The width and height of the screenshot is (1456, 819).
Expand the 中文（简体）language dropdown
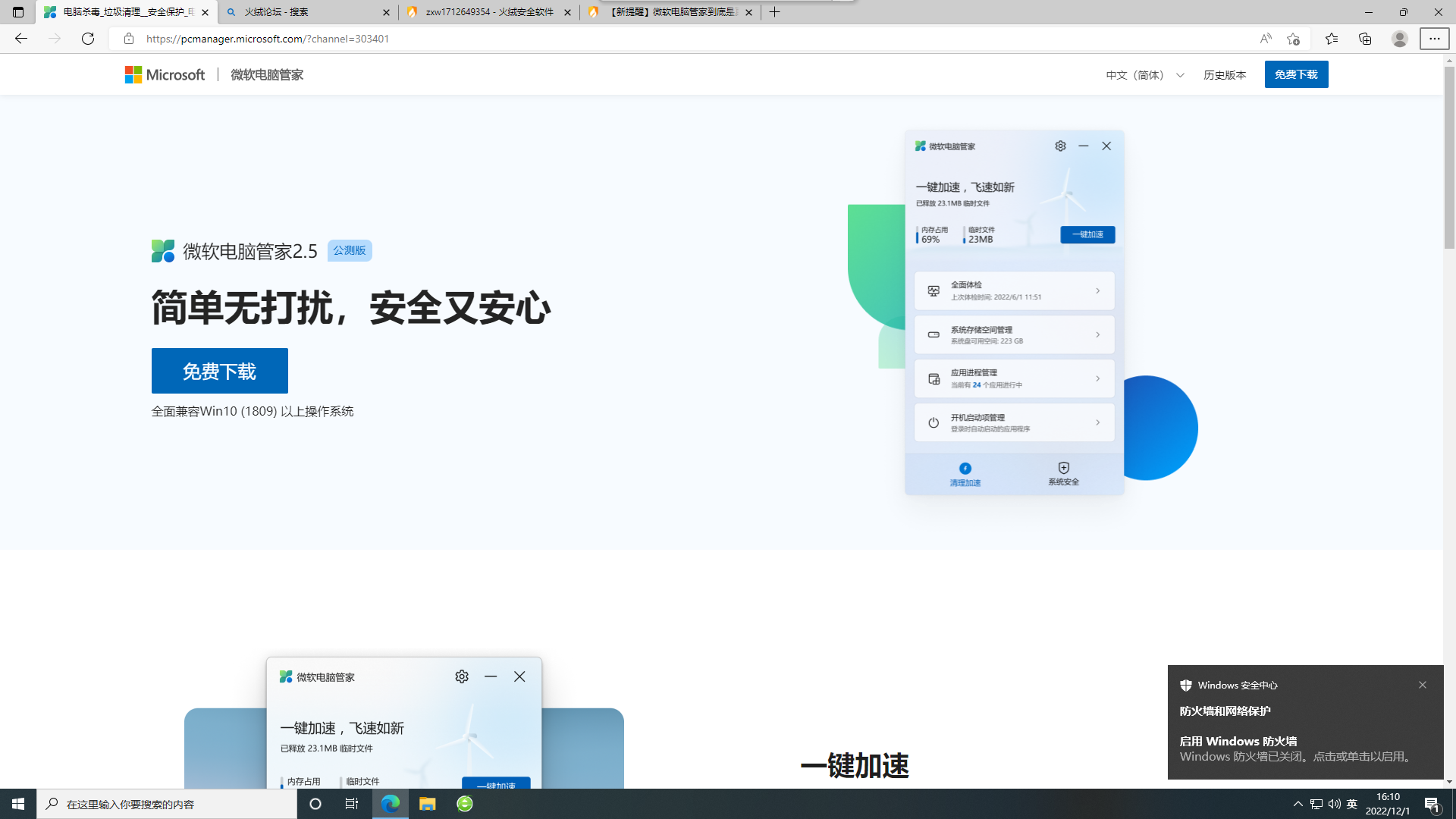[x=1144, y=75]
